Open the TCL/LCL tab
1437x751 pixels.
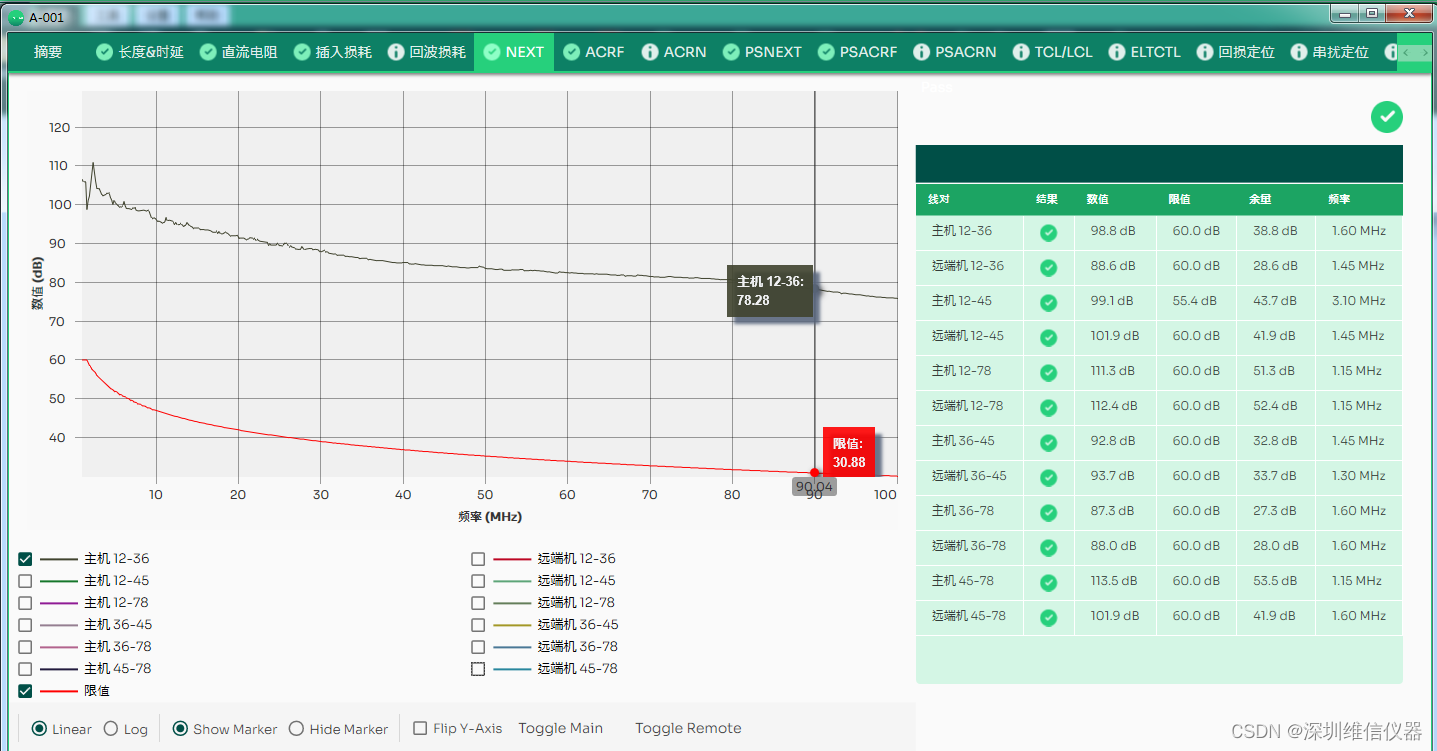1052,52
